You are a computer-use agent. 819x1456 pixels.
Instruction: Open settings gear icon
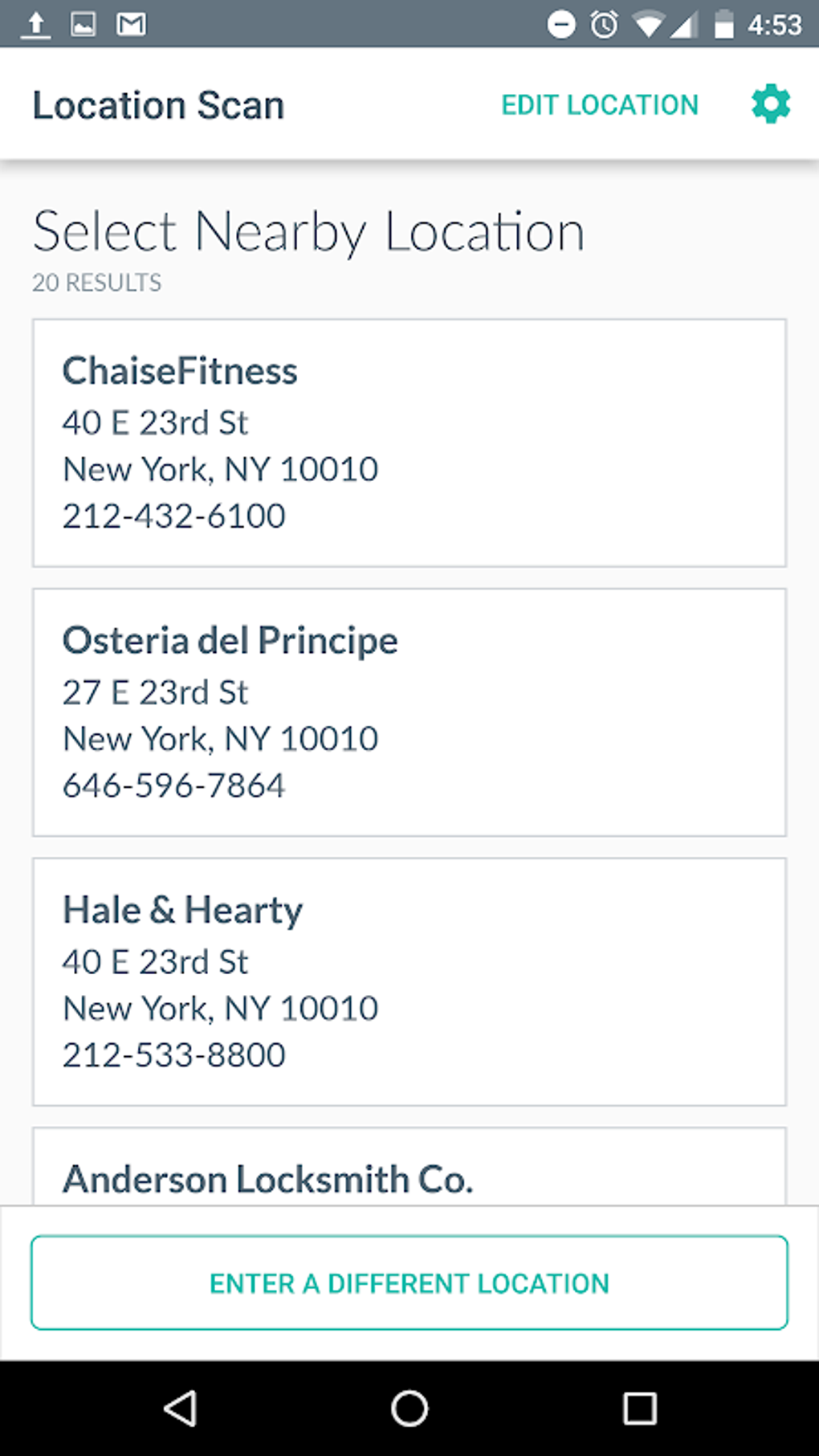(771, 104)
